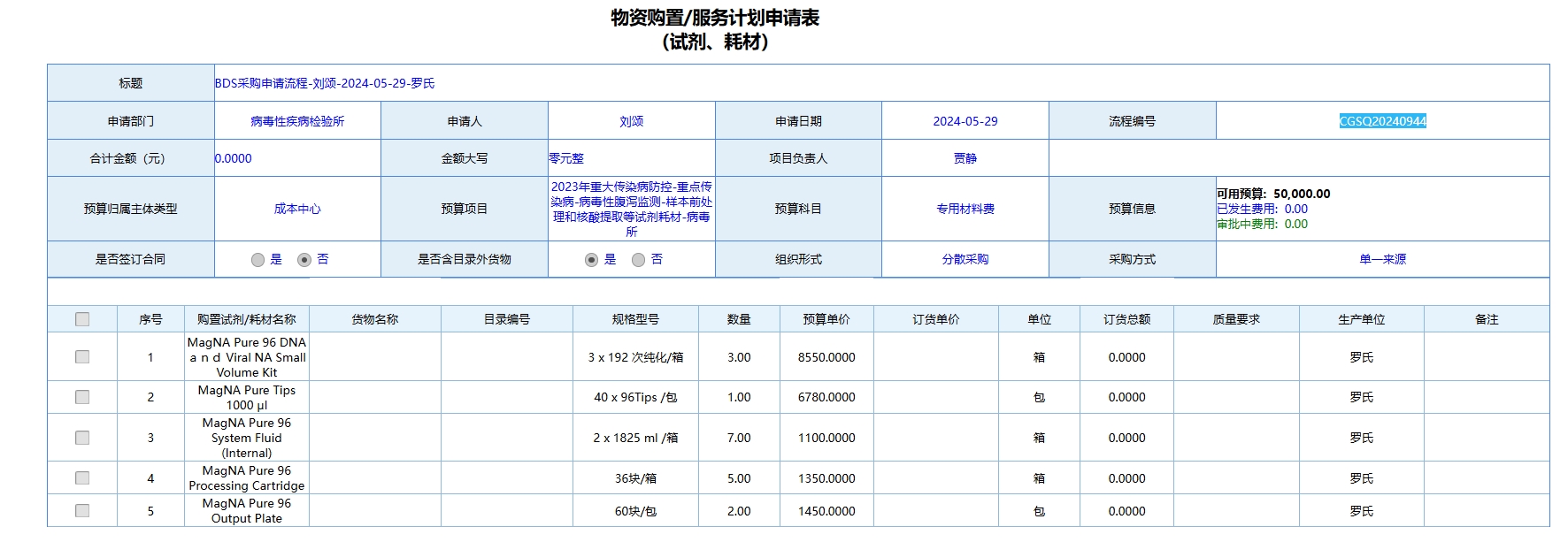Select 否 radio for 是否签订合同
This screenshot has height=542, width=1568.
click(304, 260)
